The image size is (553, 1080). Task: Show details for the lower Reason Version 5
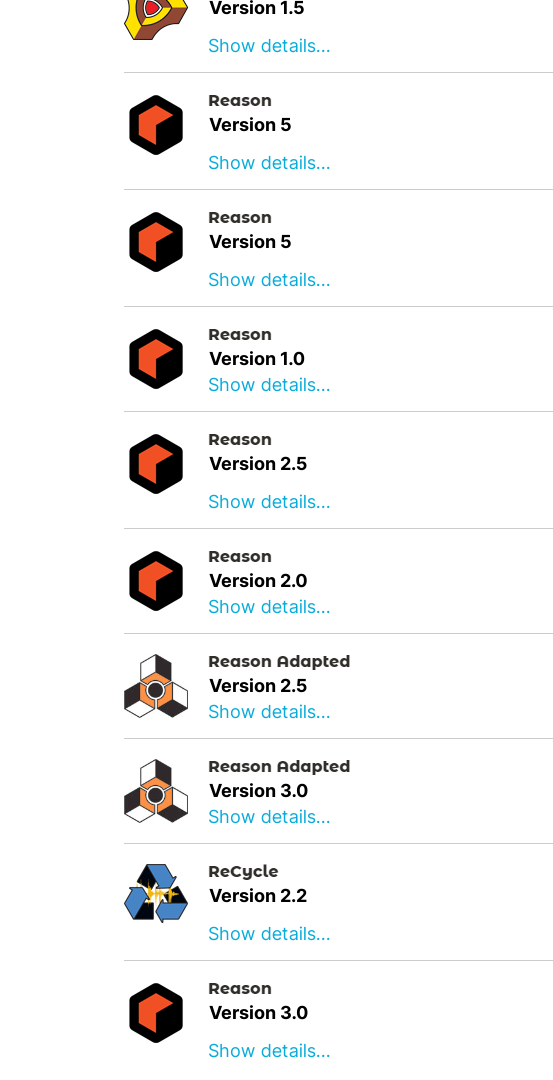tap(269, 280)
